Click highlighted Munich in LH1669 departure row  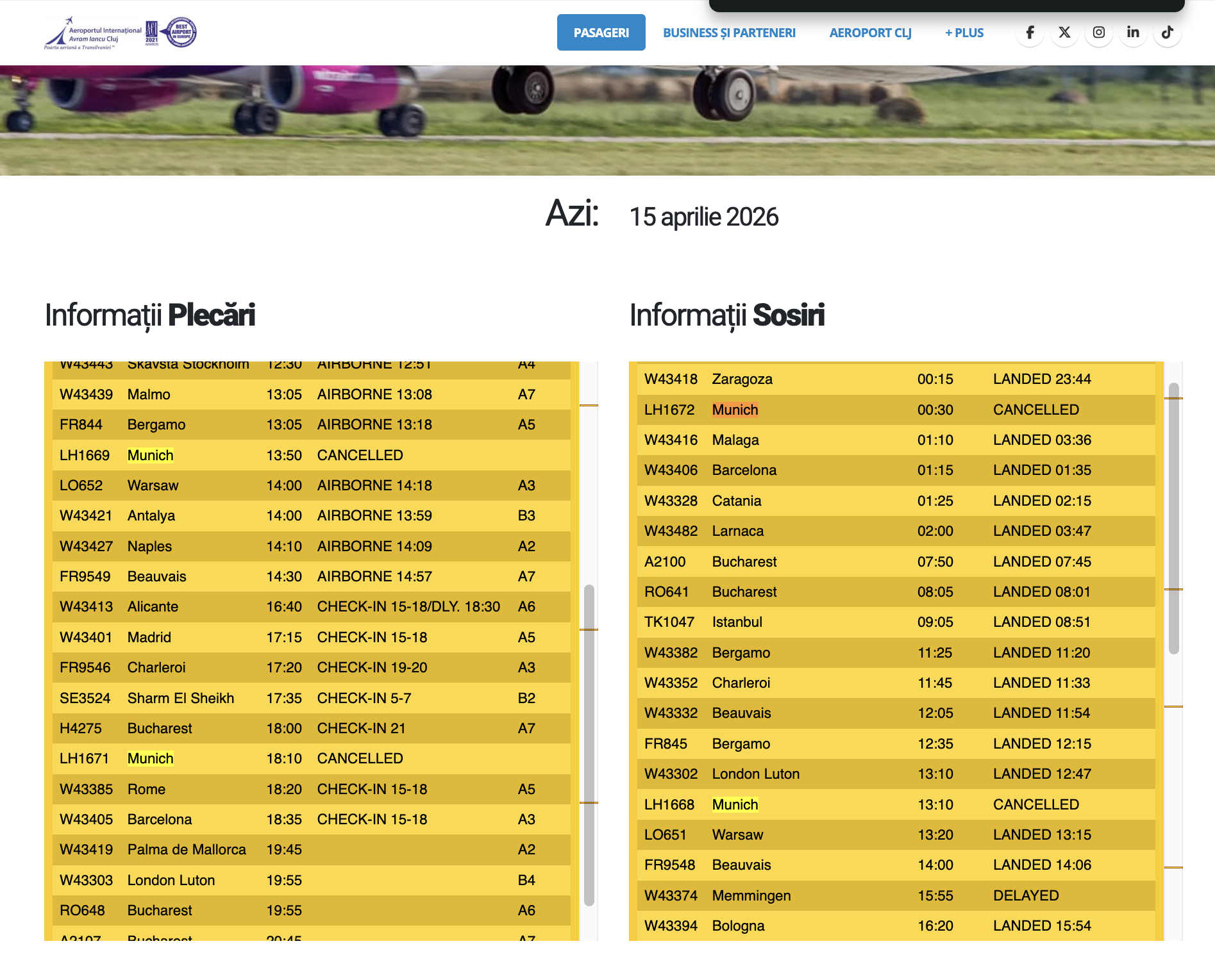151,455
